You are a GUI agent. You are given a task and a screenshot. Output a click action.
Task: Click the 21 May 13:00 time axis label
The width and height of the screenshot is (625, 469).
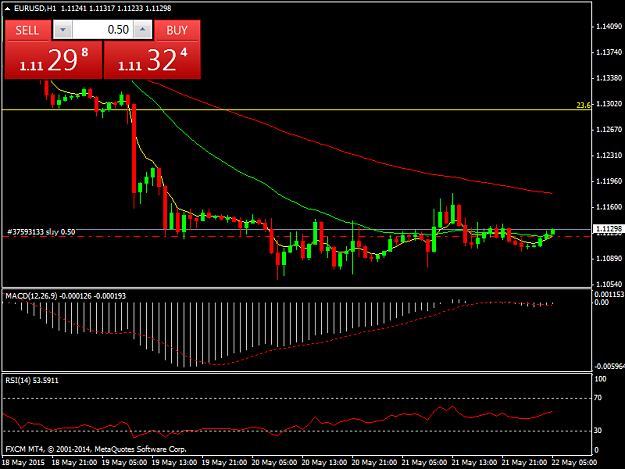[x=474, y=463]
